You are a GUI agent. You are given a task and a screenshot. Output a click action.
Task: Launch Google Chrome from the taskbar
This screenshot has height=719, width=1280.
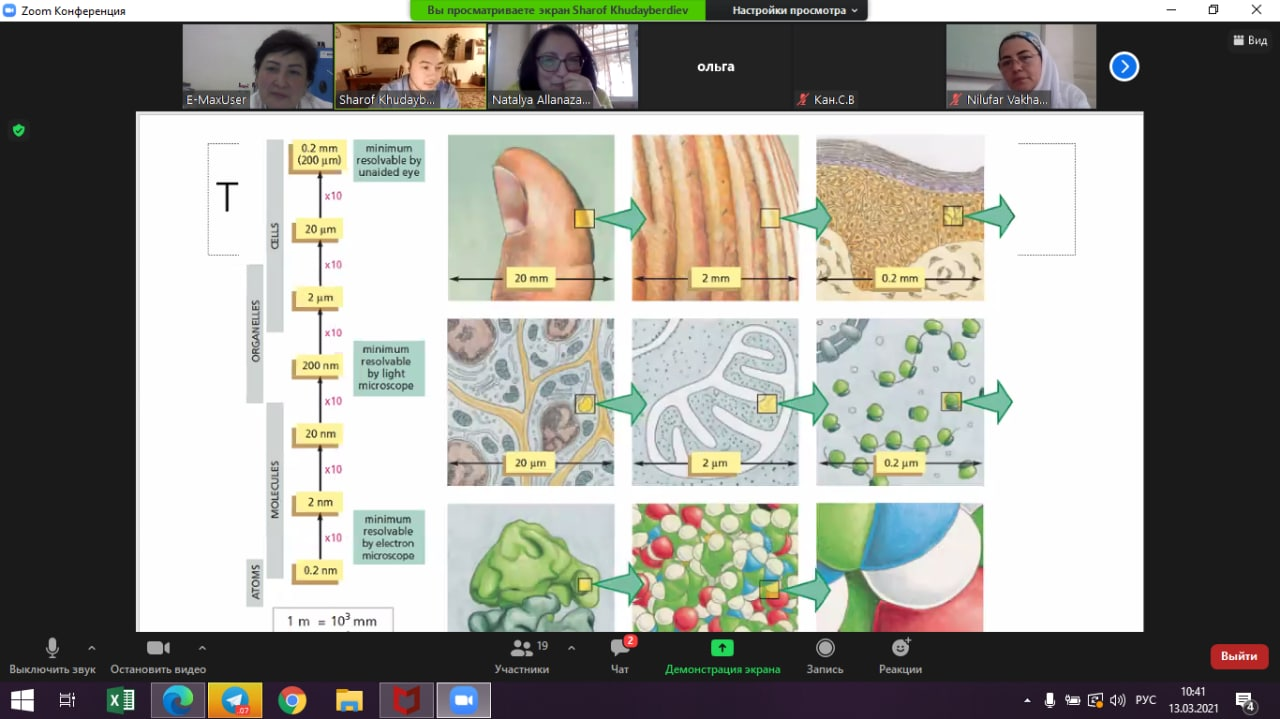click(x=292, y=701)
